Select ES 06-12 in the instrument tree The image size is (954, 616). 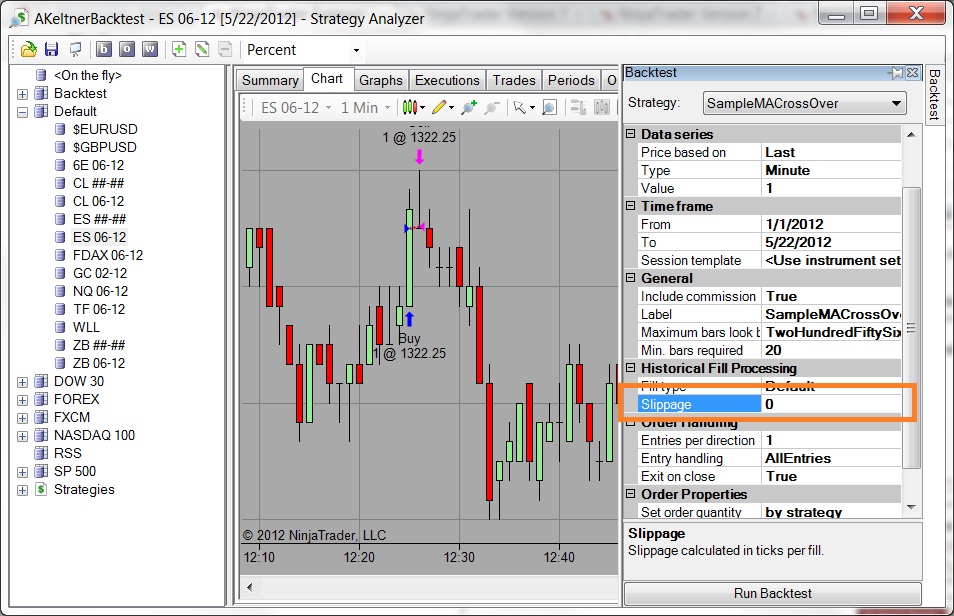point(100,237)
